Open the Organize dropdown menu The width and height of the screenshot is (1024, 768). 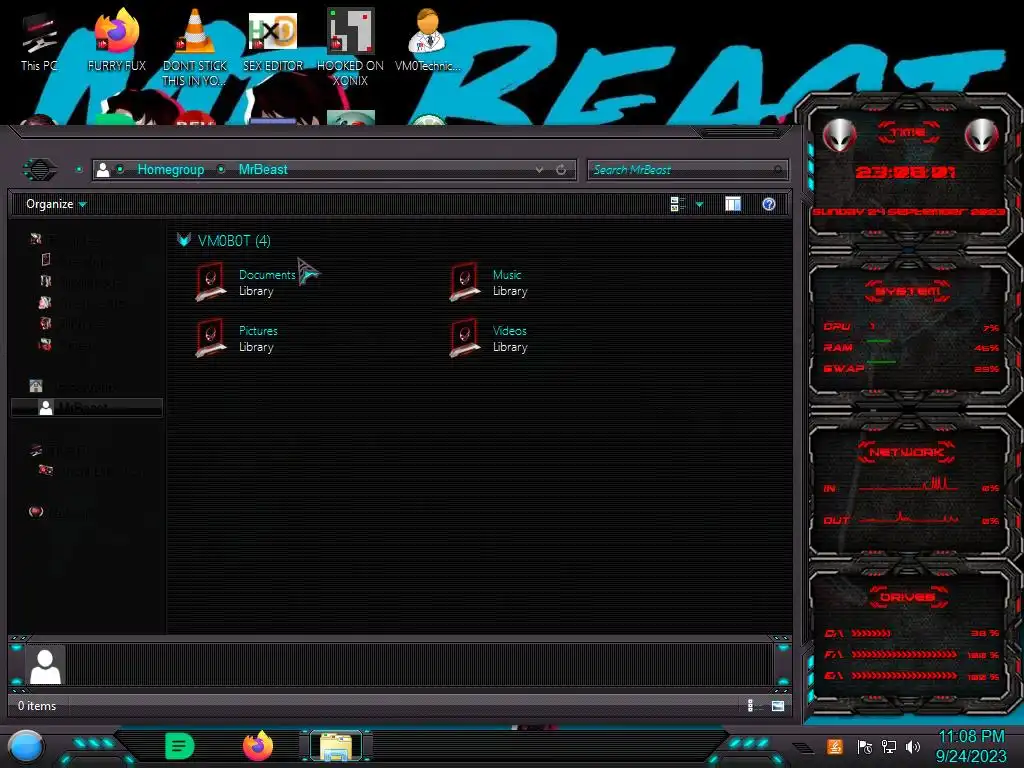pyautogui.click(x=56, y=204)
